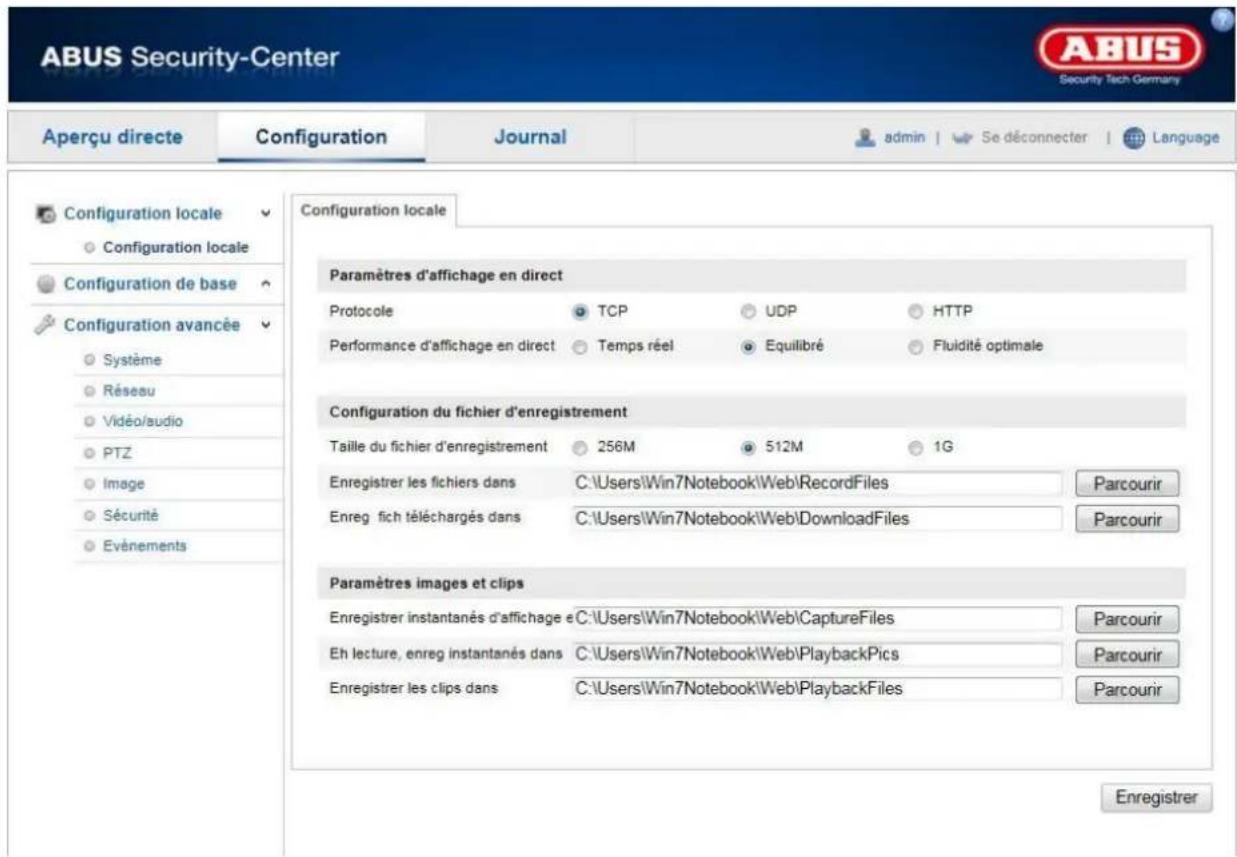Click the globe icon beside Configuration de base
The image size is (1237, 857).
pyautogui.click(x=46, y=283)
